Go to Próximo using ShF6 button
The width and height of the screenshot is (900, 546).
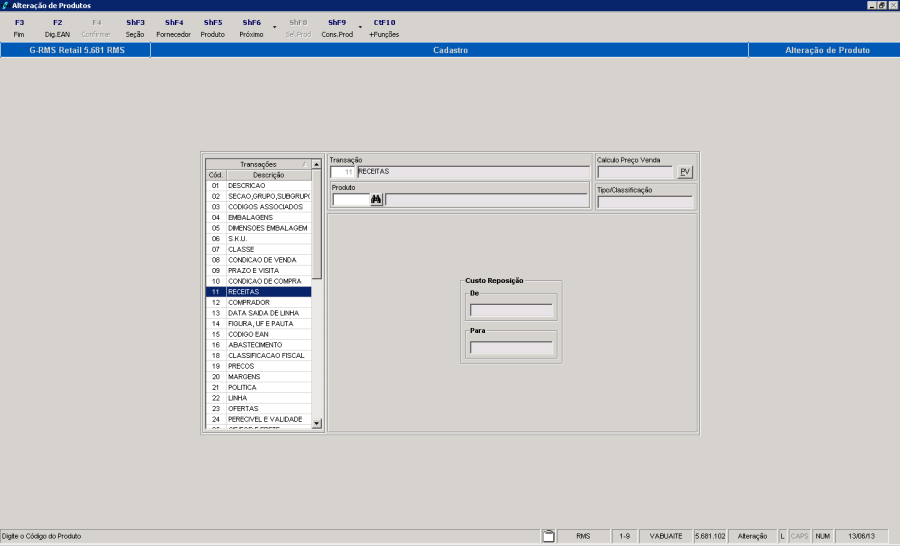[x=251, y=28]
